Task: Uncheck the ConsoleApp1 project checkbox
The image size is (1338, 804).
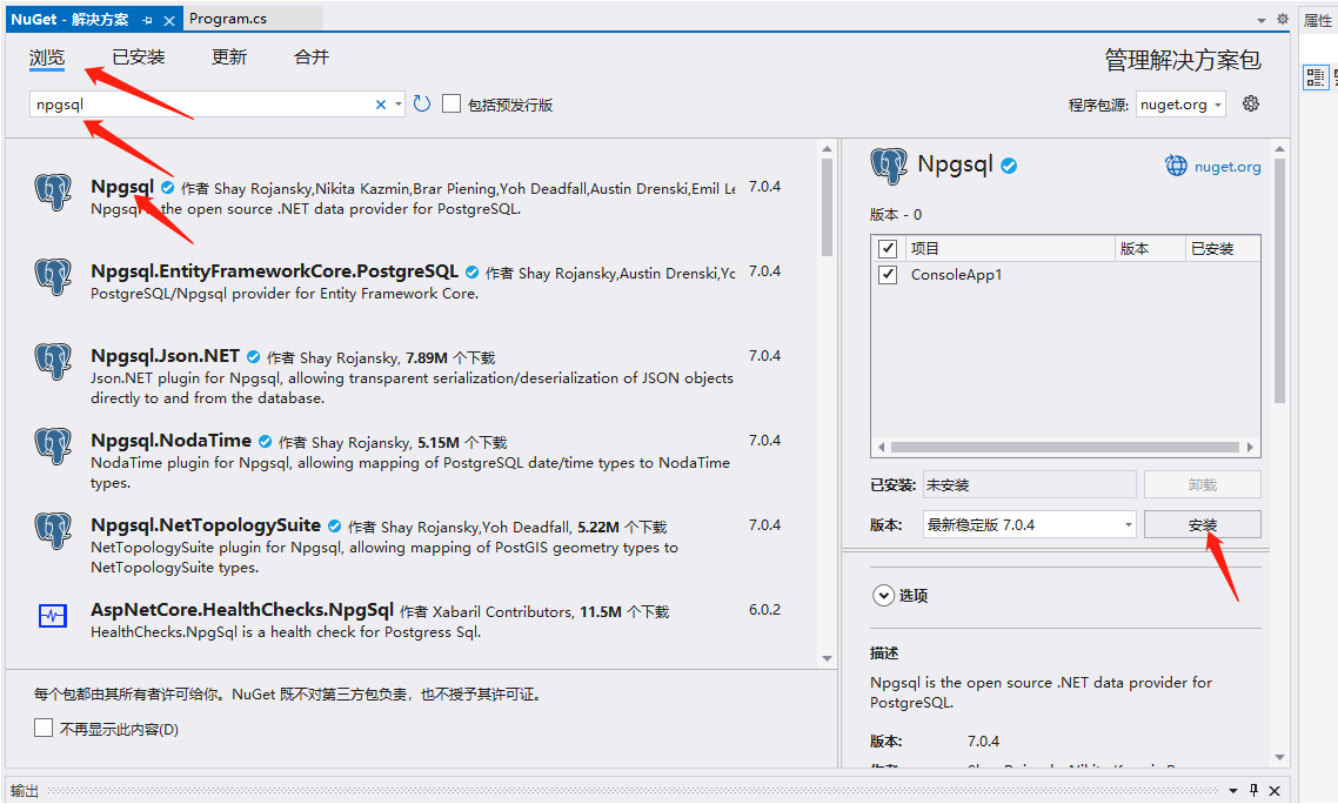Action: coord(887,275)
